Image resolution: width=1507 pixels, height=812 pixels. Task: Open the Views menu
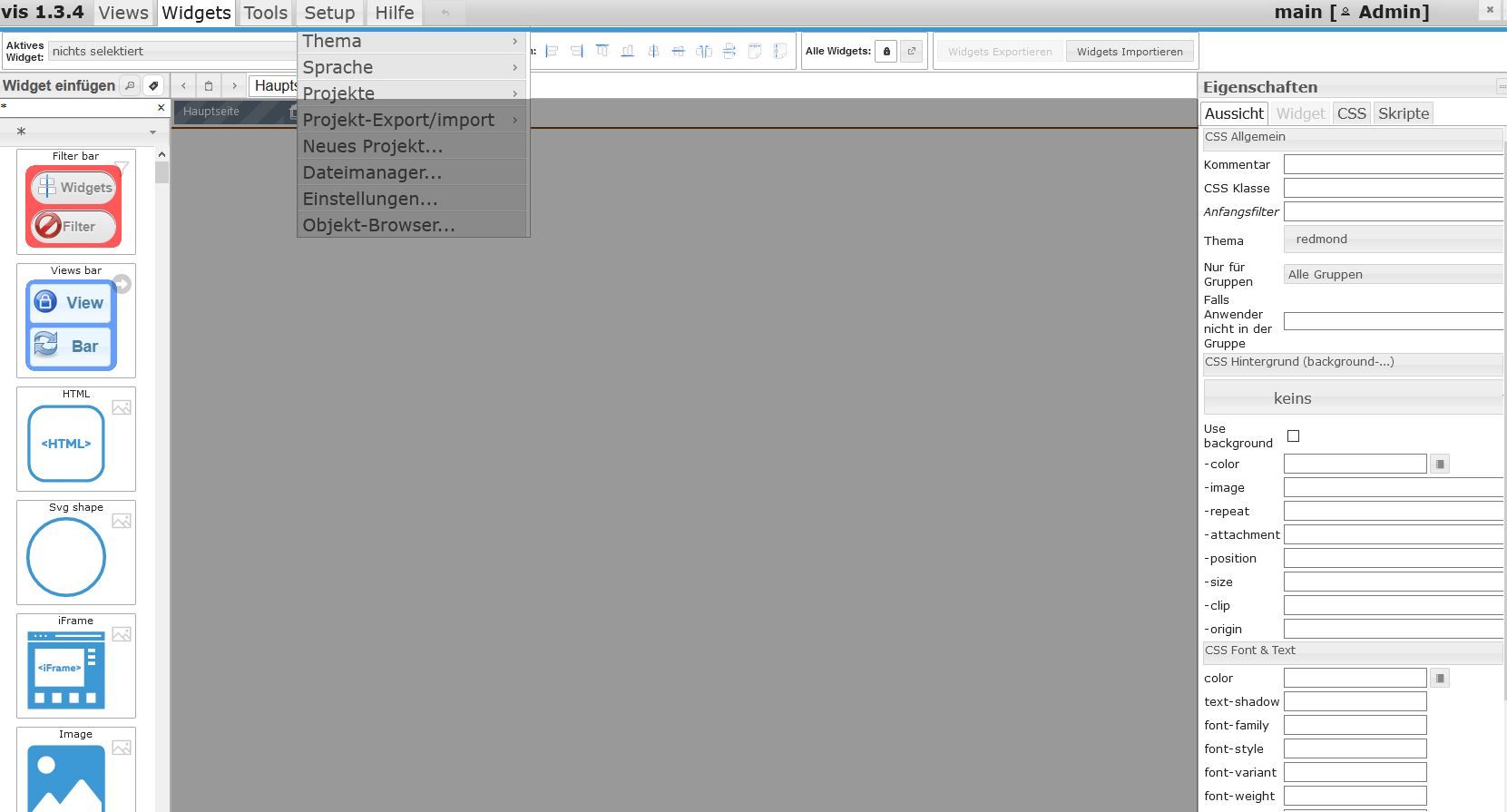click(122, 13)
